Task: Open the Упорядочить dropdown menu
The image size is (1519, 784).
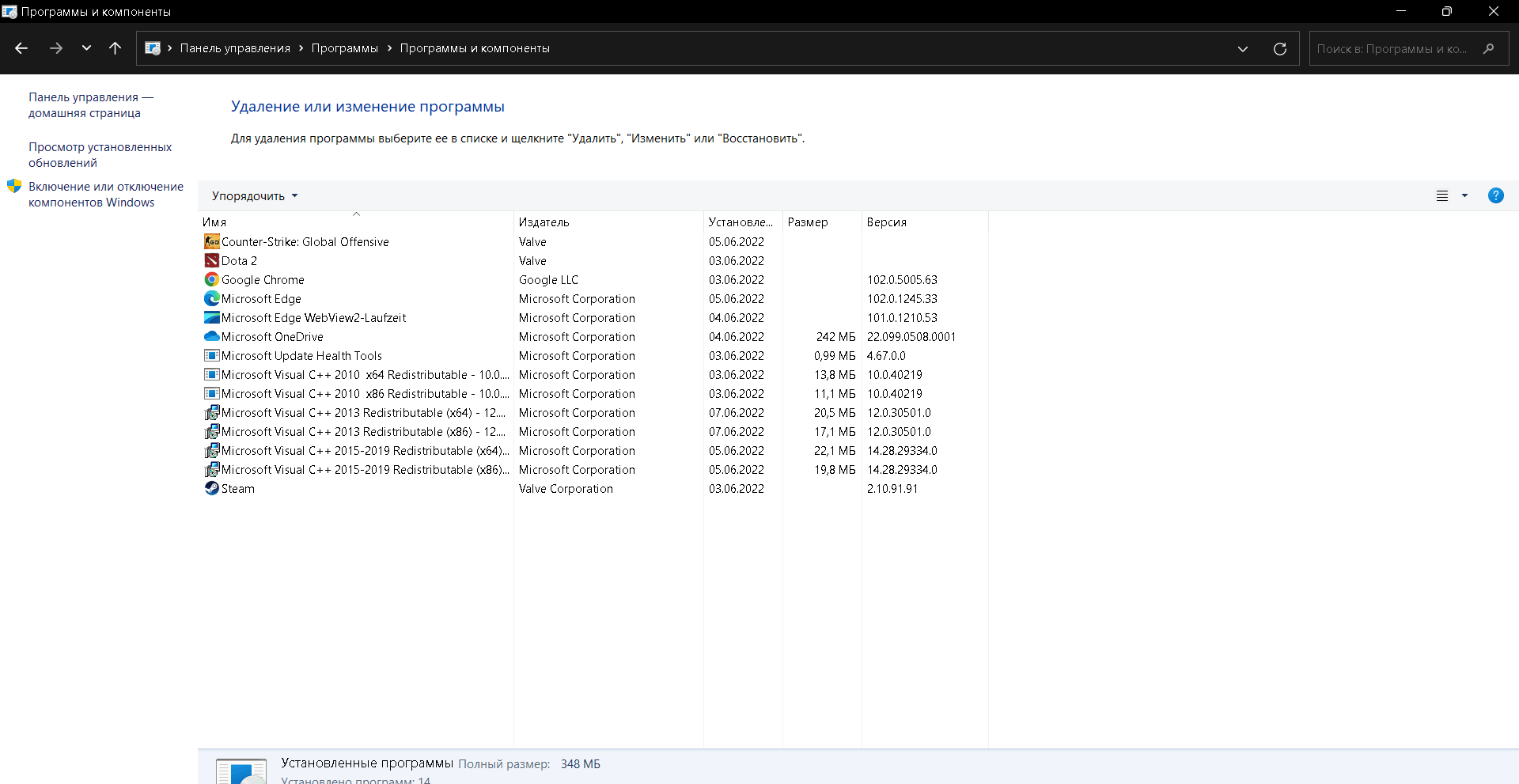Action: coord(255,195)
